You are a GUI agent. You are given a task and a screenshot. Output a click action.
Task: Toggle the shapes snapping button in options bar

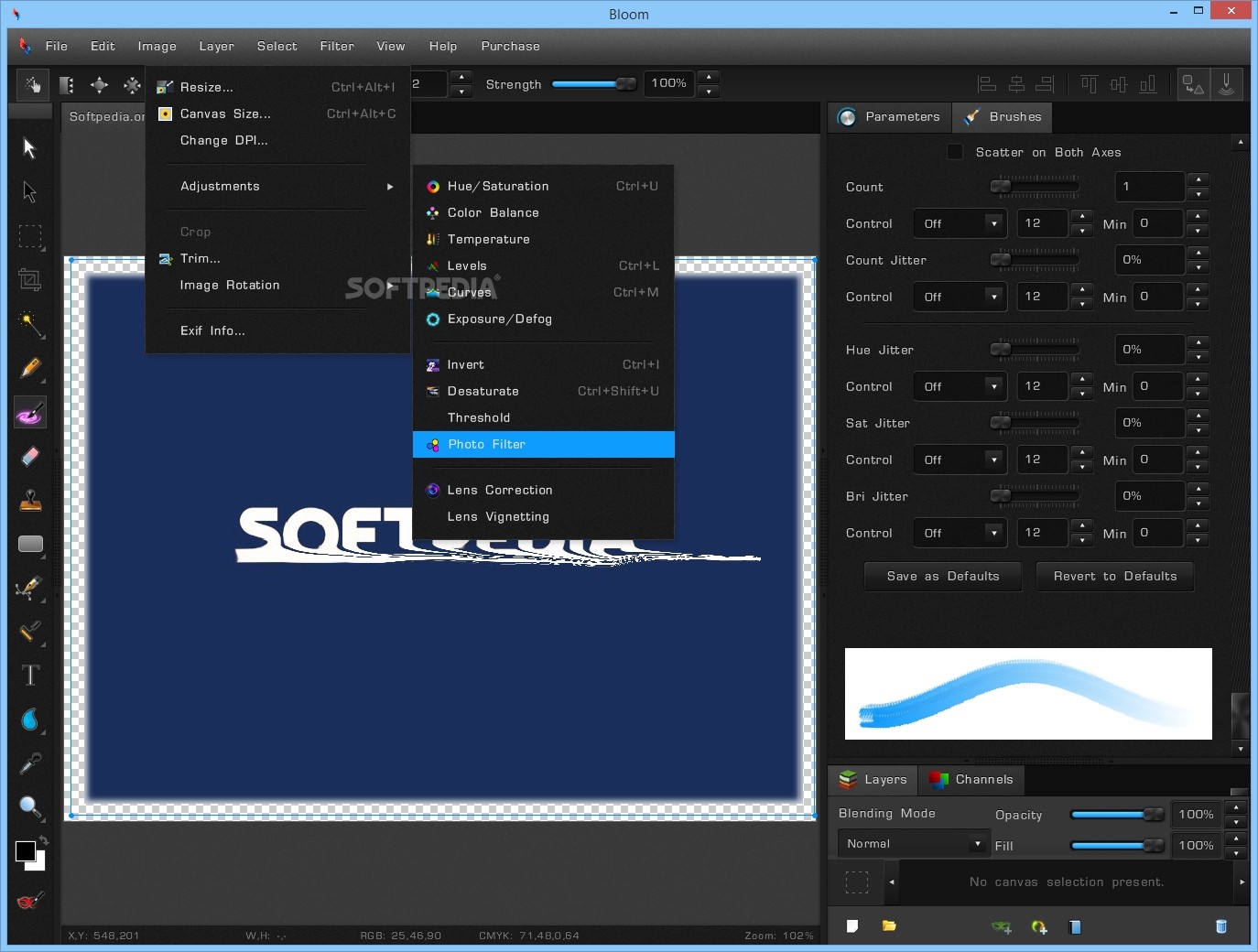[x=1193, y=85]
